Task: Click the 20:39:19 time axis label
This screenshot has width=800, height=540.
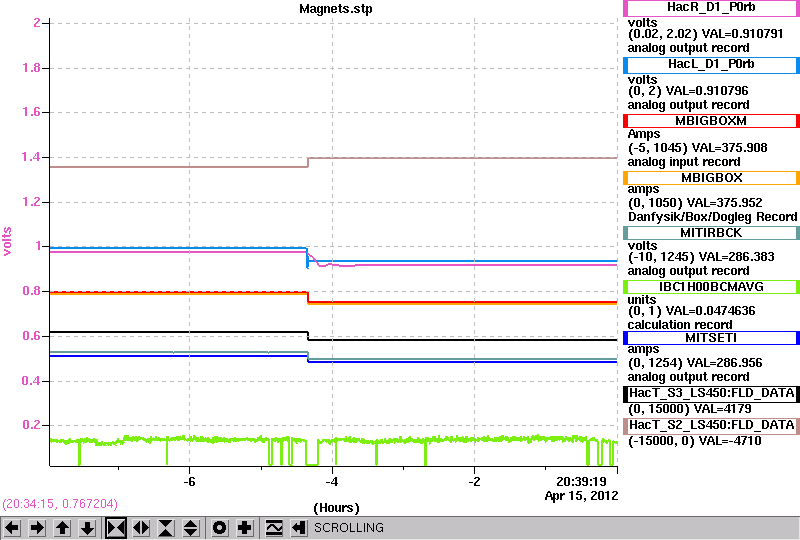Action: (581, 482)
